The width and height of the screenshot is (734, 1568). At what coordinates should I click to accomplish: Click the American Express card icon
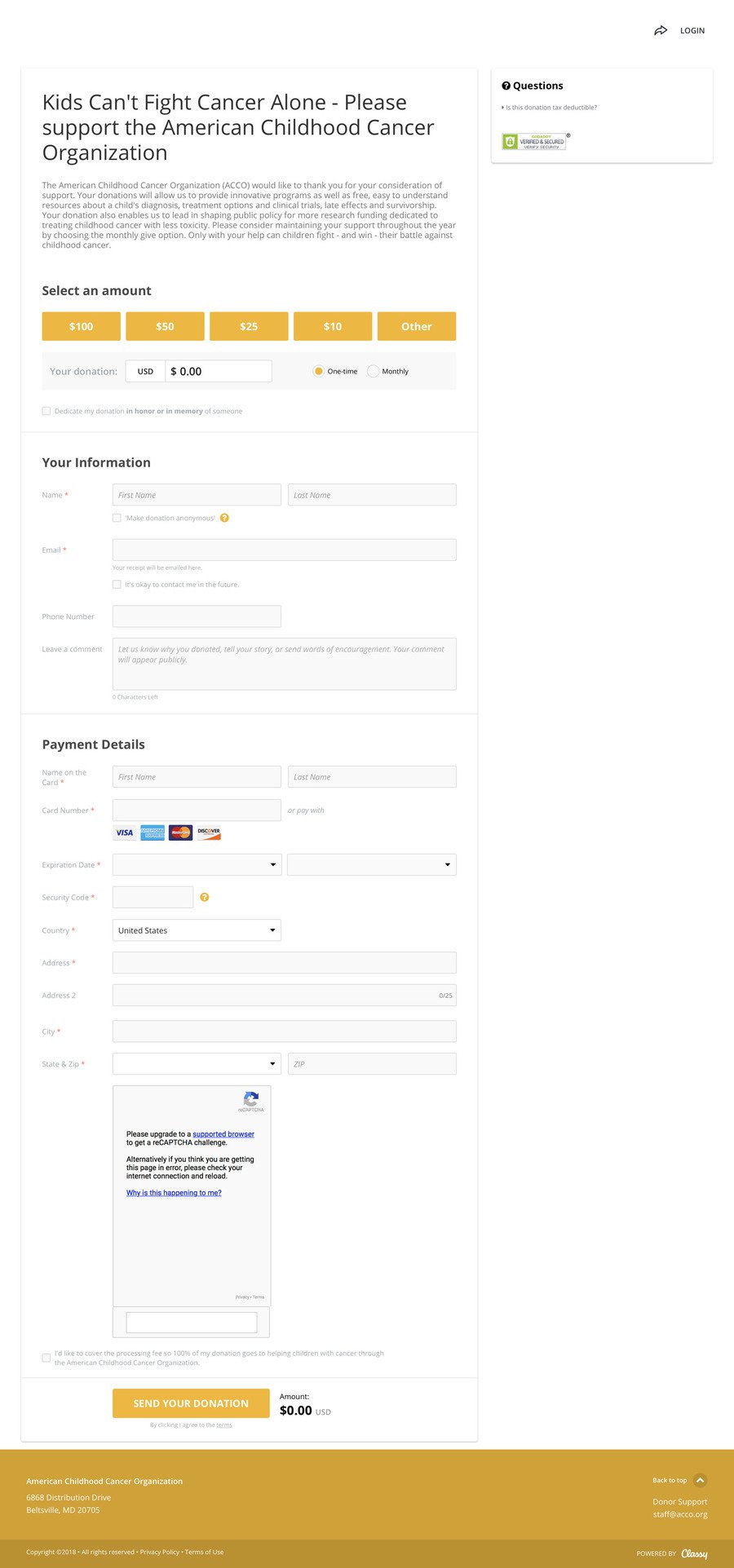(153, 833)
